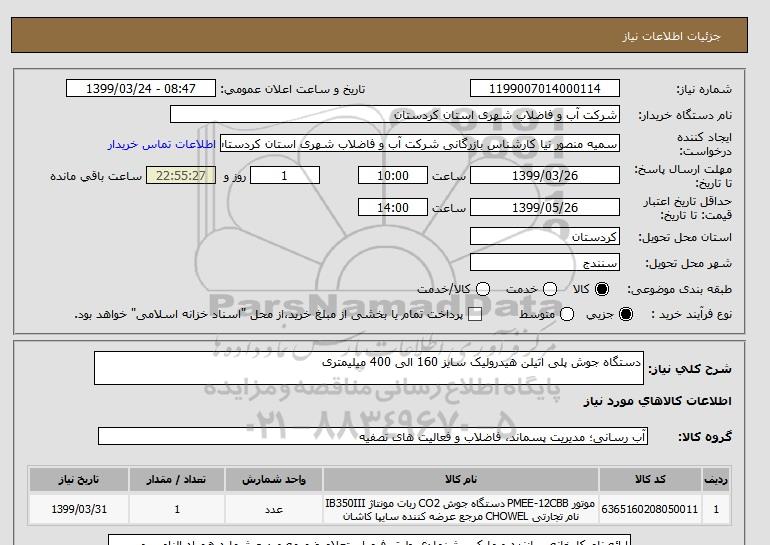This screenshot has height=545, width=770.
Task: Click the response deadline date 1399/03/26
Action: [545, 175]
